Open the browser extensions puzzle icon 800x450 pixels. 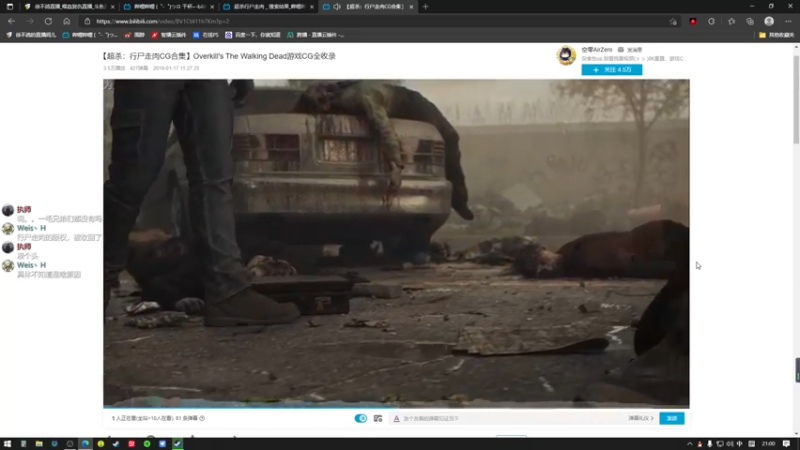[711, 21]
